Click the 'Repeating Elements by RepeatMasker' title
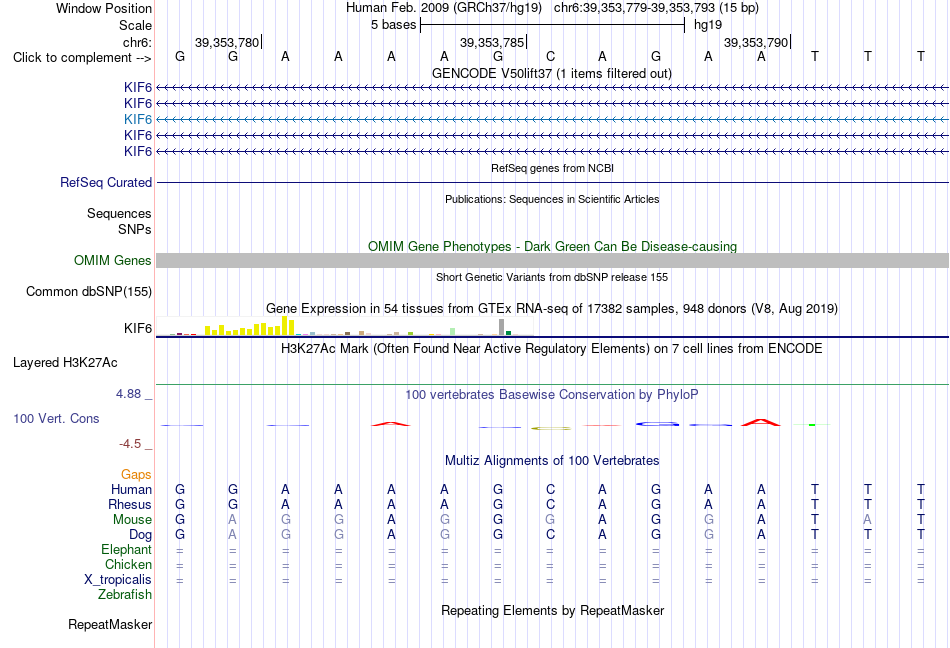Image resolution: width=950 pixels, height=648 pixels. pos(553,610)
